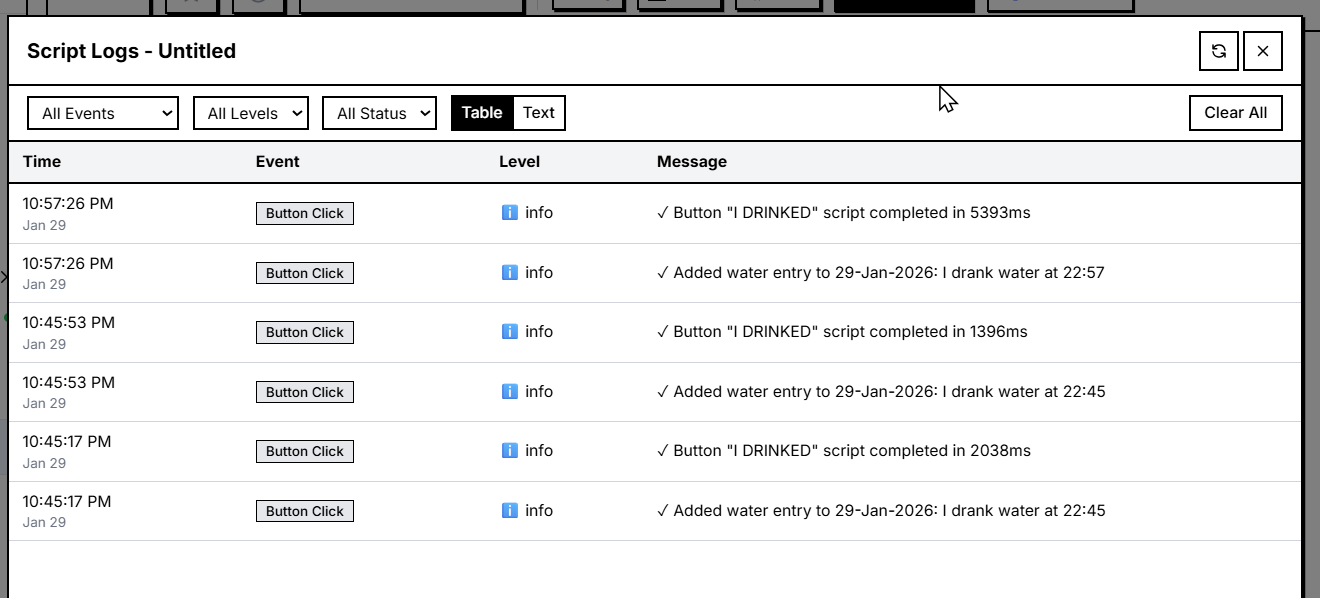Click the Button Click badge on the bottom row

[304, 510]
